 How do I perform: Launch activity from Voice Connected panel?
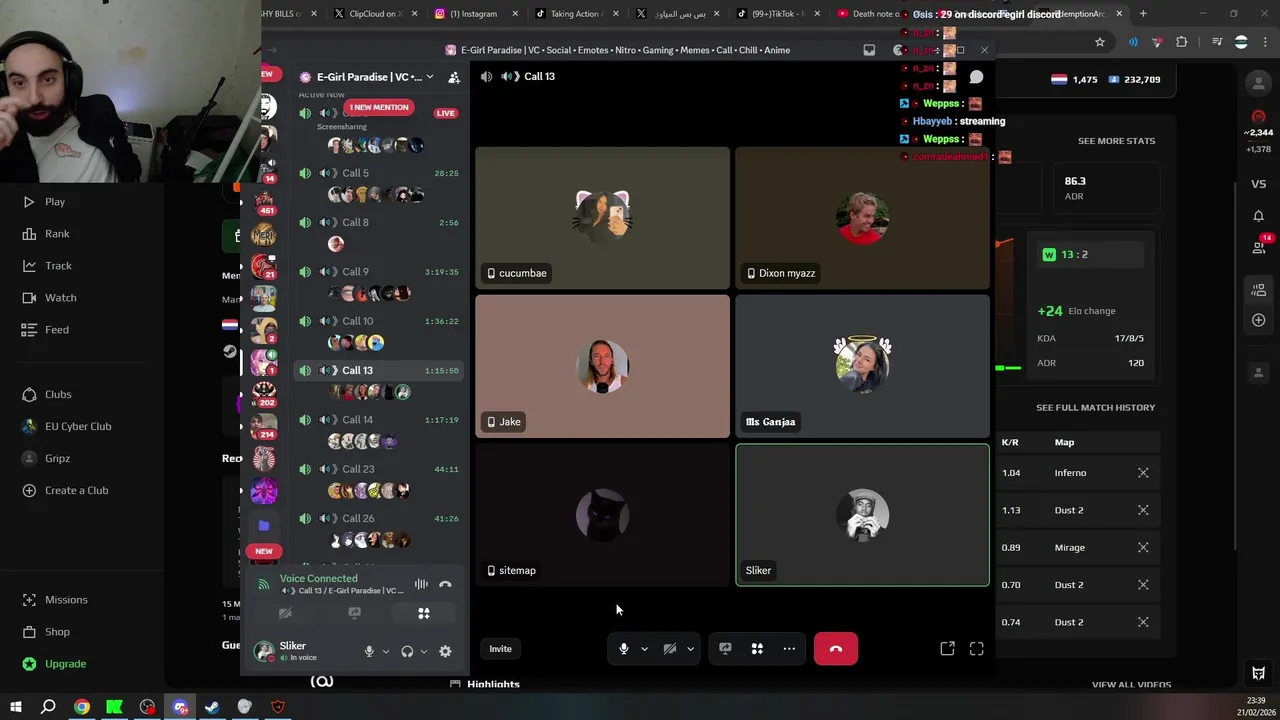tap(424, 613)
